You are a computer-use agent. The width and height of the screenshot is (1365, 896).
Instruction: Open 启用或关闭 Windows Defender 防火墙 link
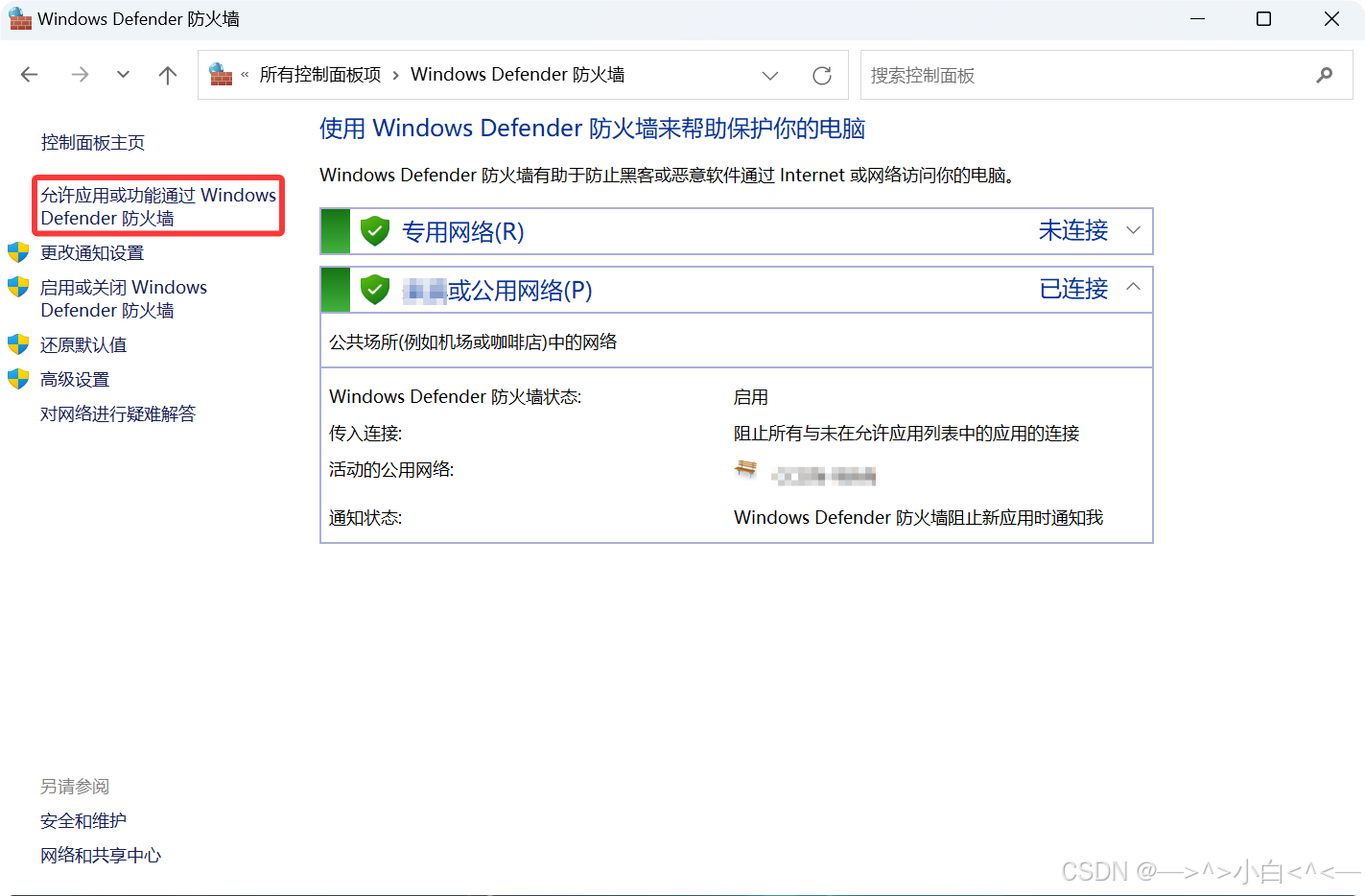click(x=124, y=298)
